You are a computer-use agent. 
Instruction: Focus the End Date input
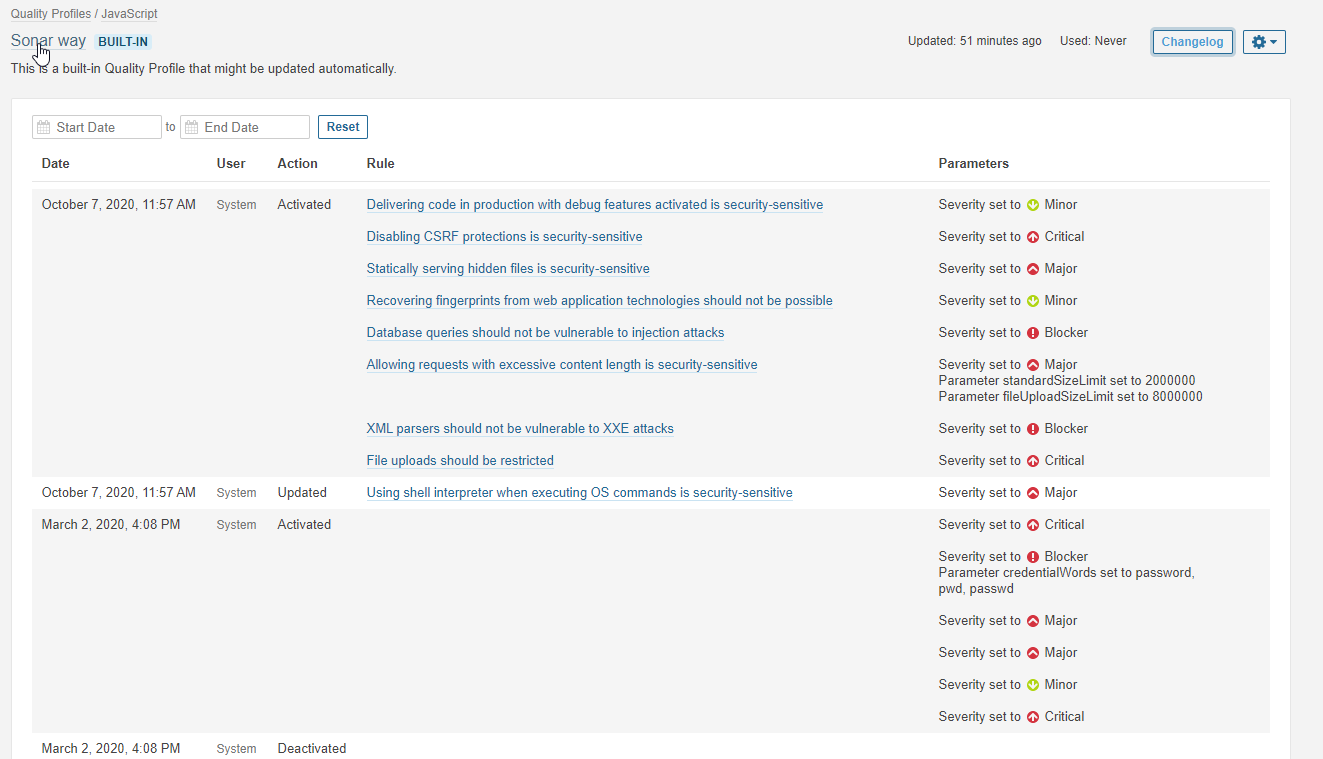tap(253, 127)
